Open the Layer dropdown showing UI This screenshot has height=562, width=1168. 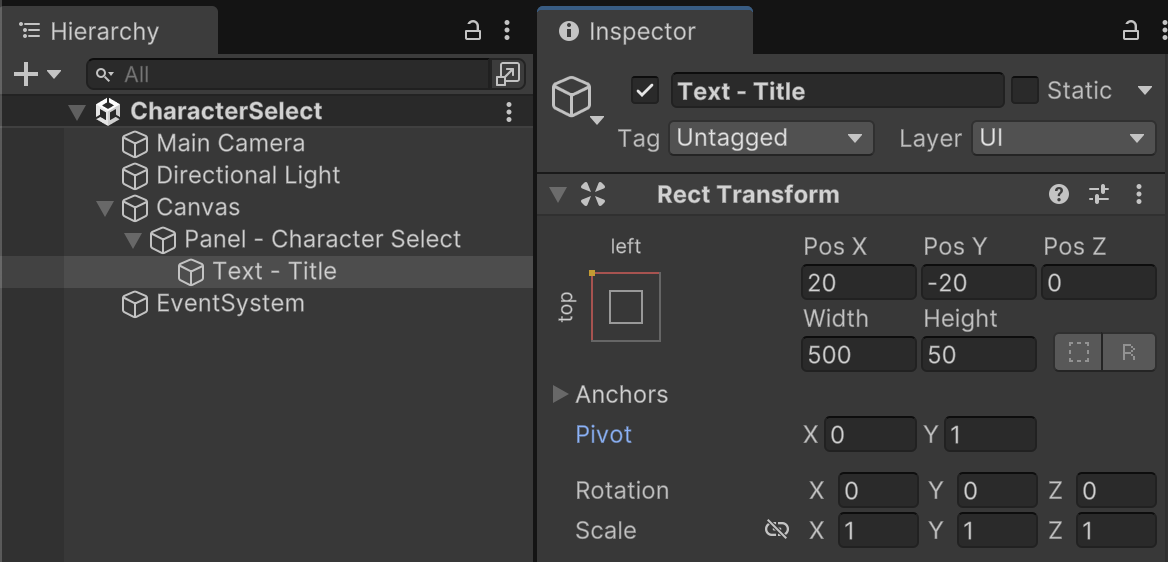click(x=1063, y=138)
